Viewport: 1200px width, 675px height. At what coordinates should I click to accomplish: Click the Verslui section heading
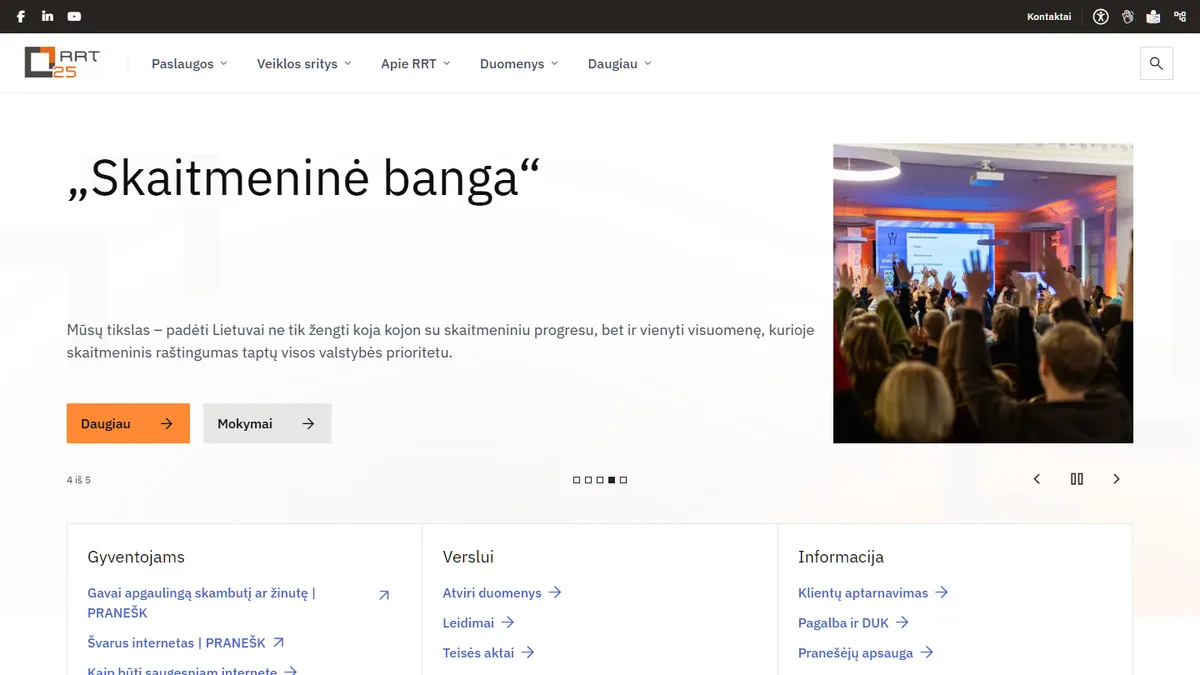[x=468, y=557]
